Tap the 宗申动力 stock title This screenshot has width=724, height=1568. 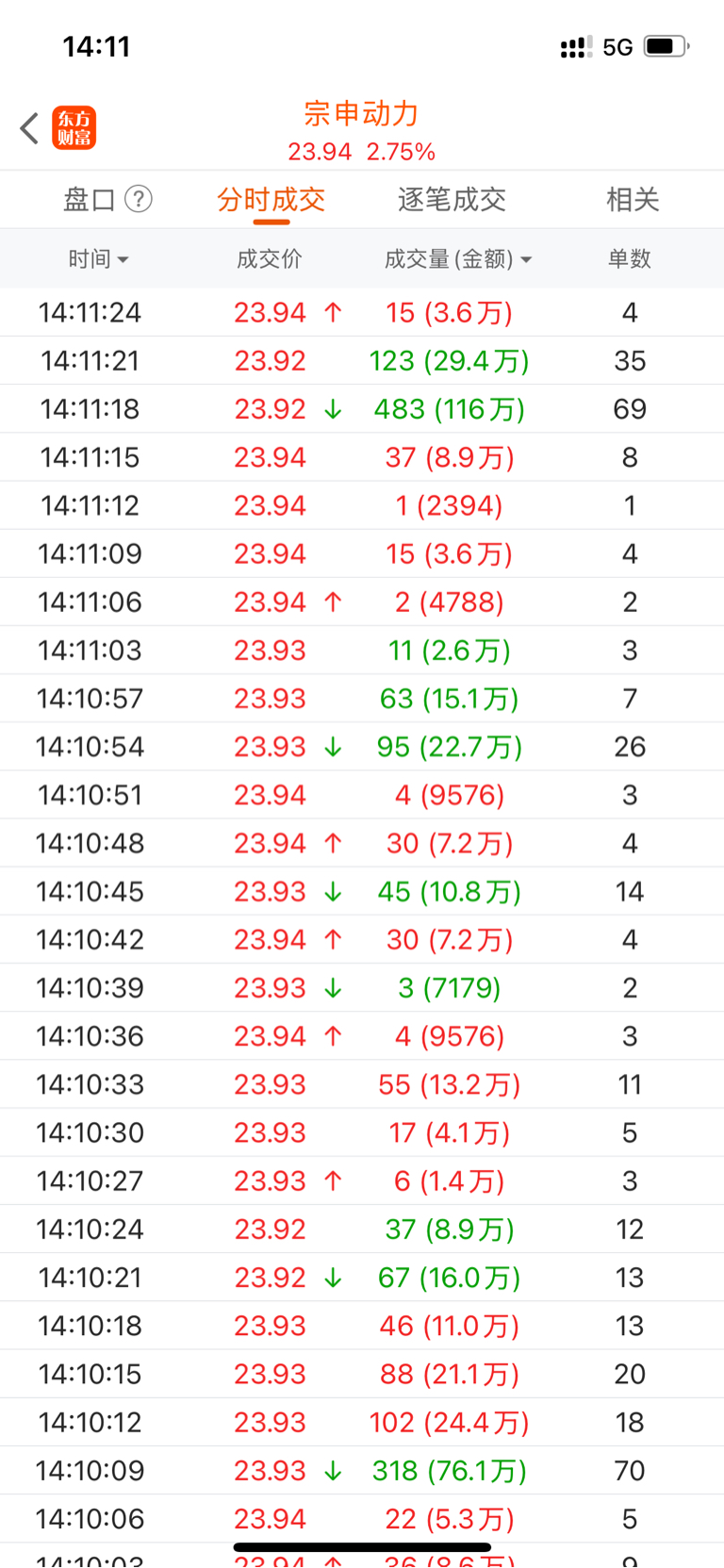tap(362, 113)
